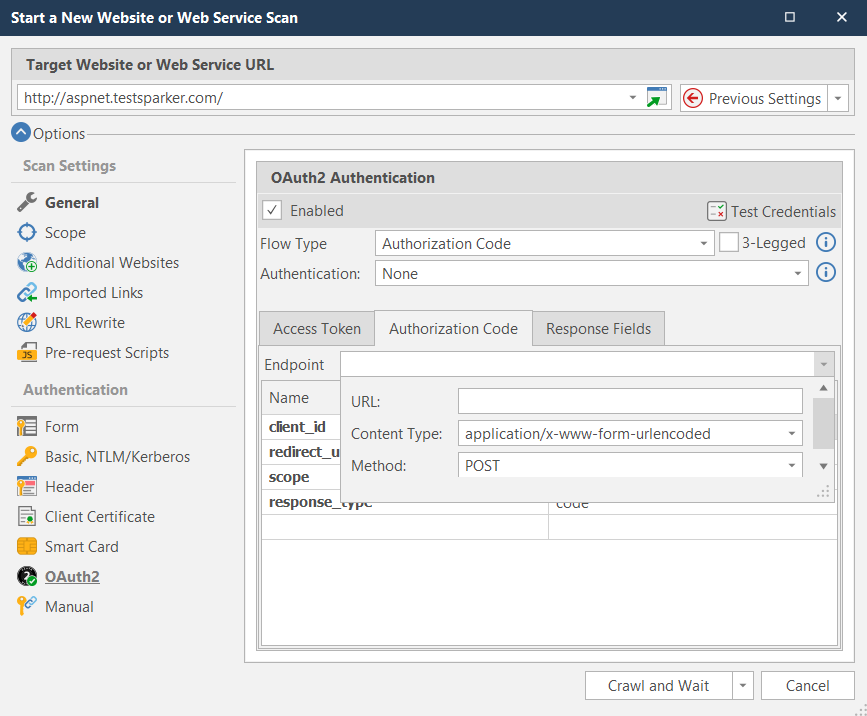Collapse the Options section

click(x=21, y=133)
